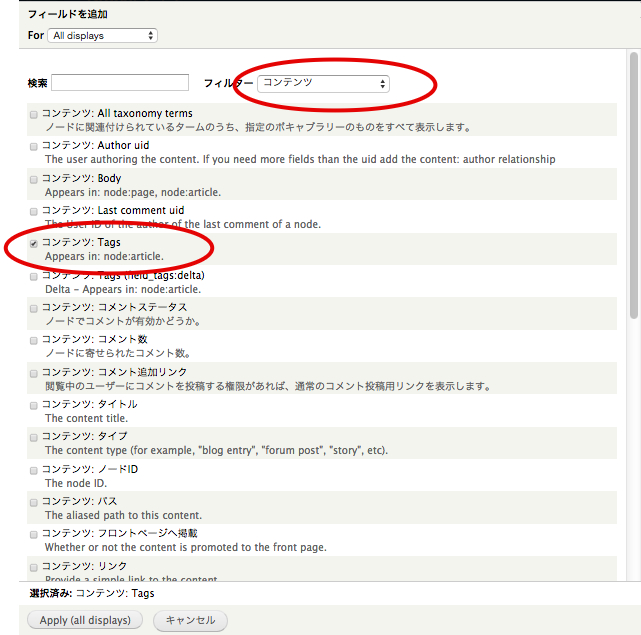This screenshot has width=641, height=635.
Task: Enable the ノードID checkbox
Action: (x=34, y=470)
